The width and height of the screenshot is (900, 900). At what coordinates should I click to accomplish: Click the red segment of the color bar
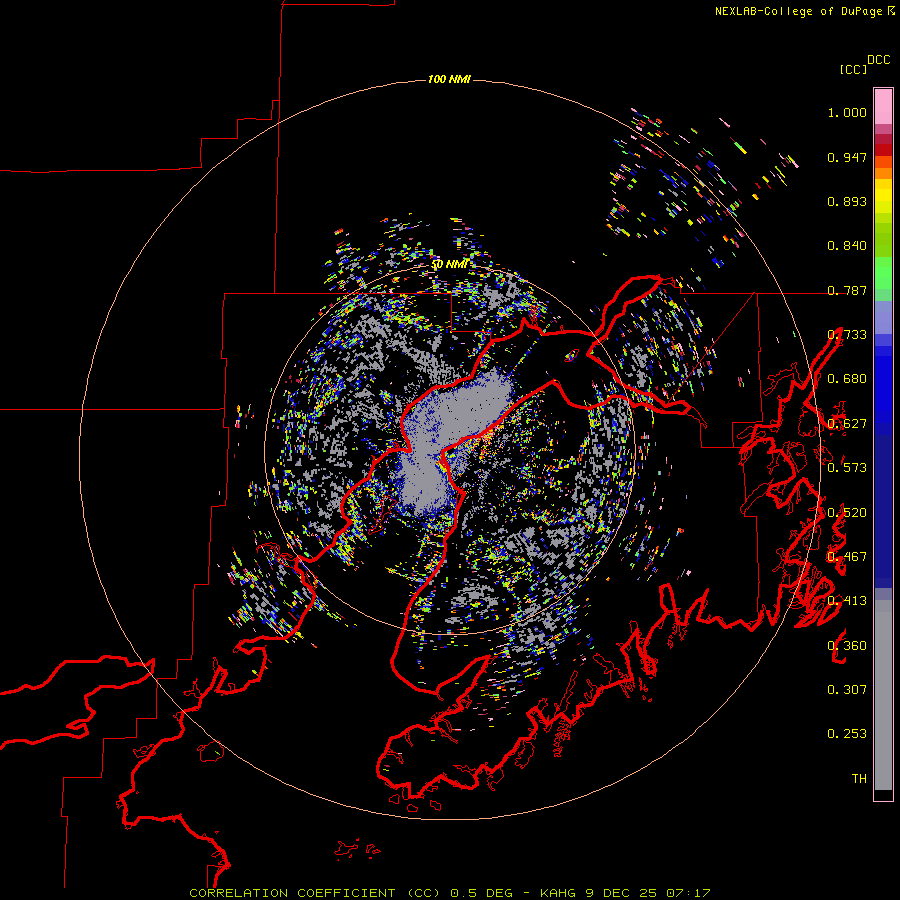coord(883,150)
